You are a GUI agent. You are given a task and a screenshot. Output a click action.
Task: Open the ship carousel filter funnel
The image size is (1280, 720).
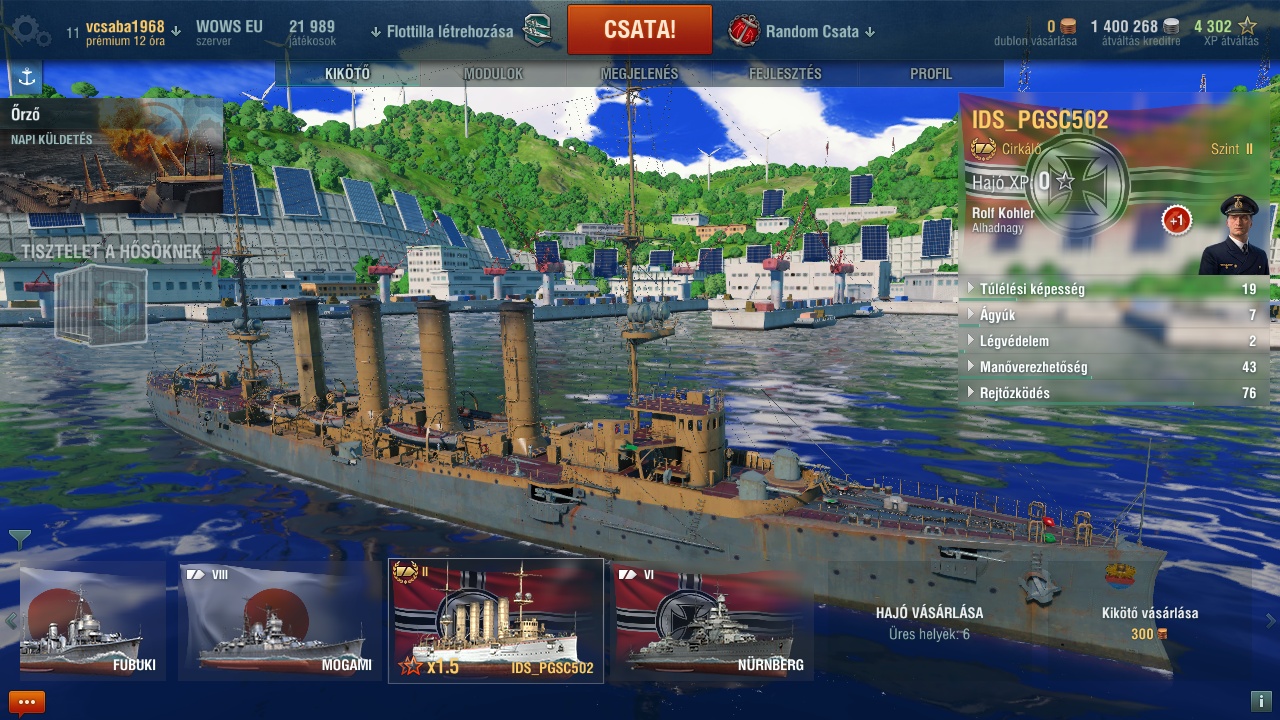click(19, 540)
